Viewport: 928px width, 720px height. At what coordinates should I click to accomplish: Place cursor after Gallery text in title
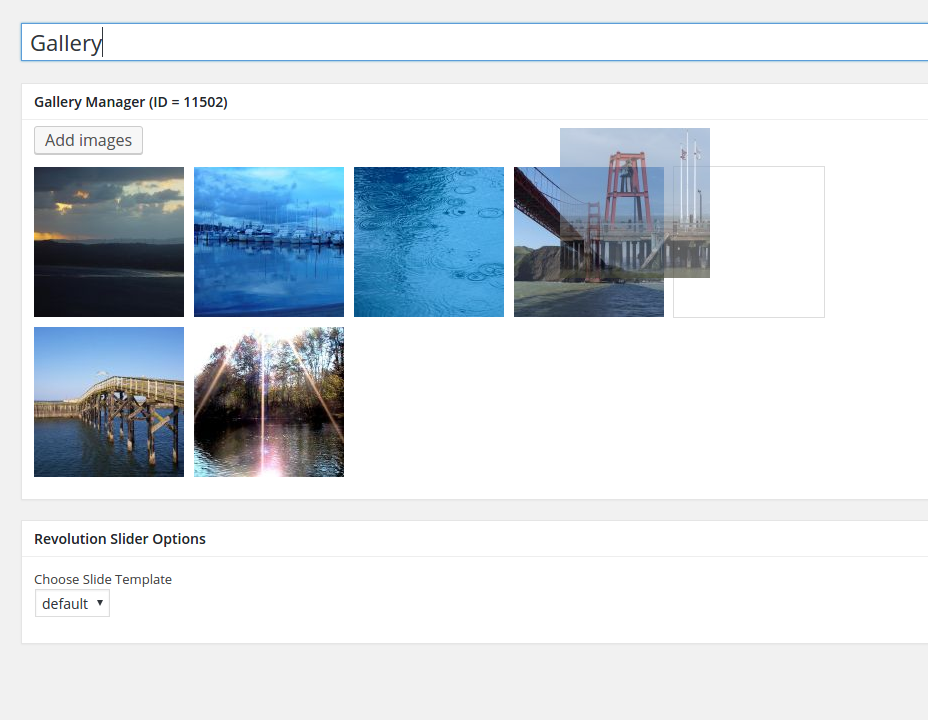pyautogui.click(x=103, y=43)
